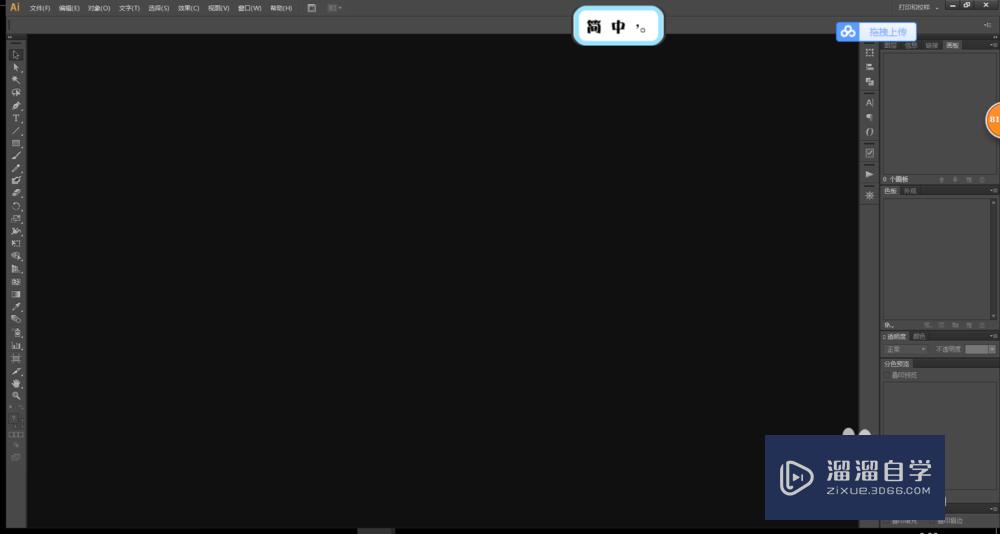Open the Actions panel play icon
Viewport: 1000px width, 534px height.
tap(869, 174)
